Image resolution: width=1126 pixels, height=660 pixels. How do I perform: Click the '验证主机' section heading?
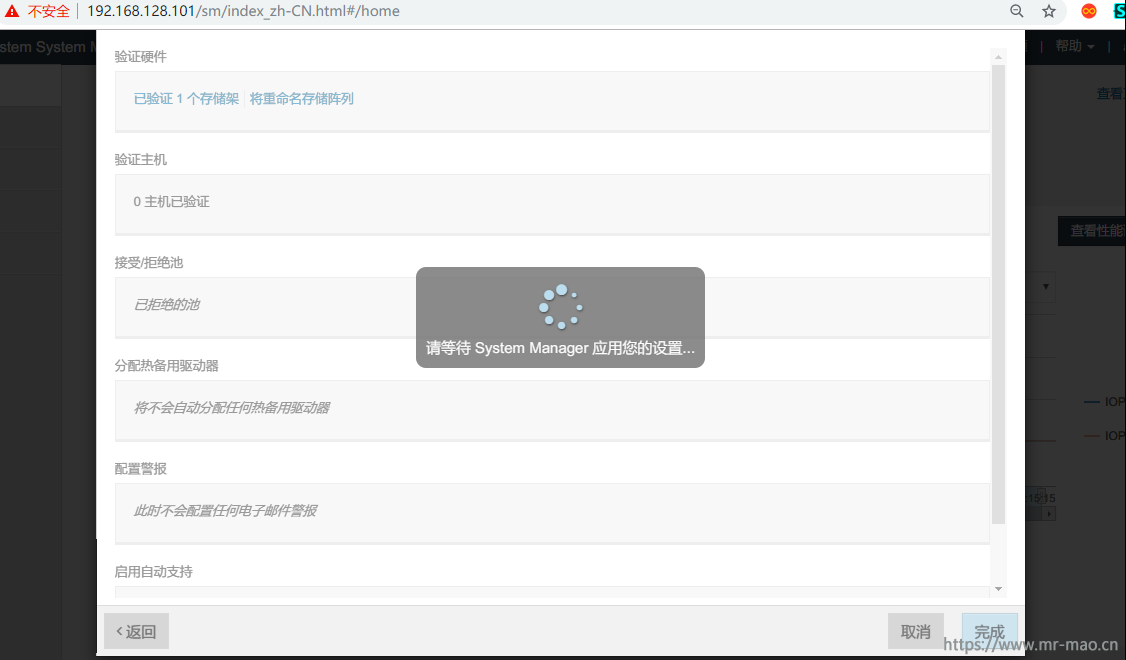click(141, 159)
